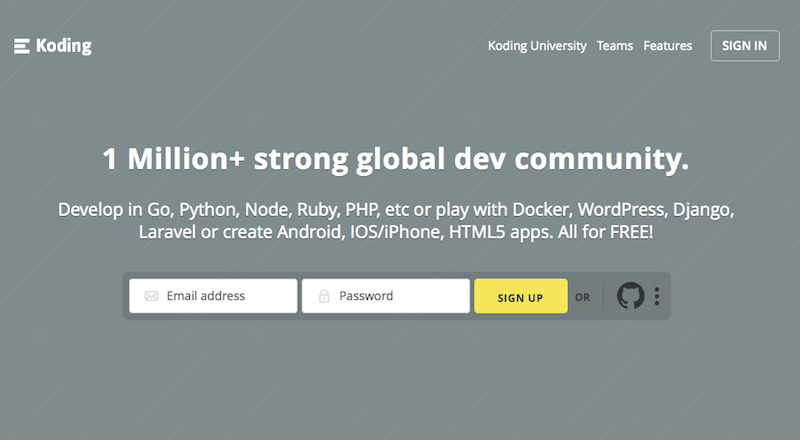Click the yellow SIGN UP button
Viewport: 800px width, 440px height.
click(520, 296)
